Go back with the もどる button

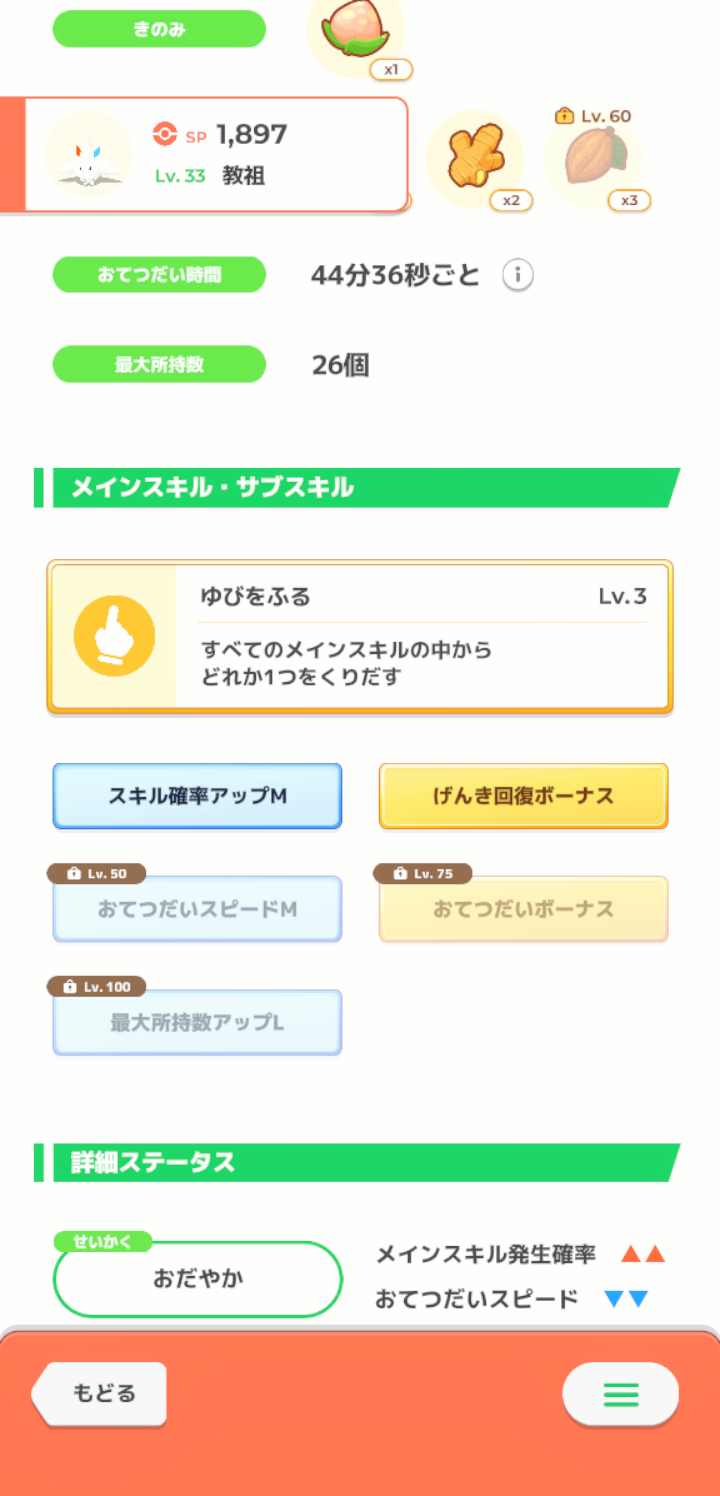point(100,1393)
